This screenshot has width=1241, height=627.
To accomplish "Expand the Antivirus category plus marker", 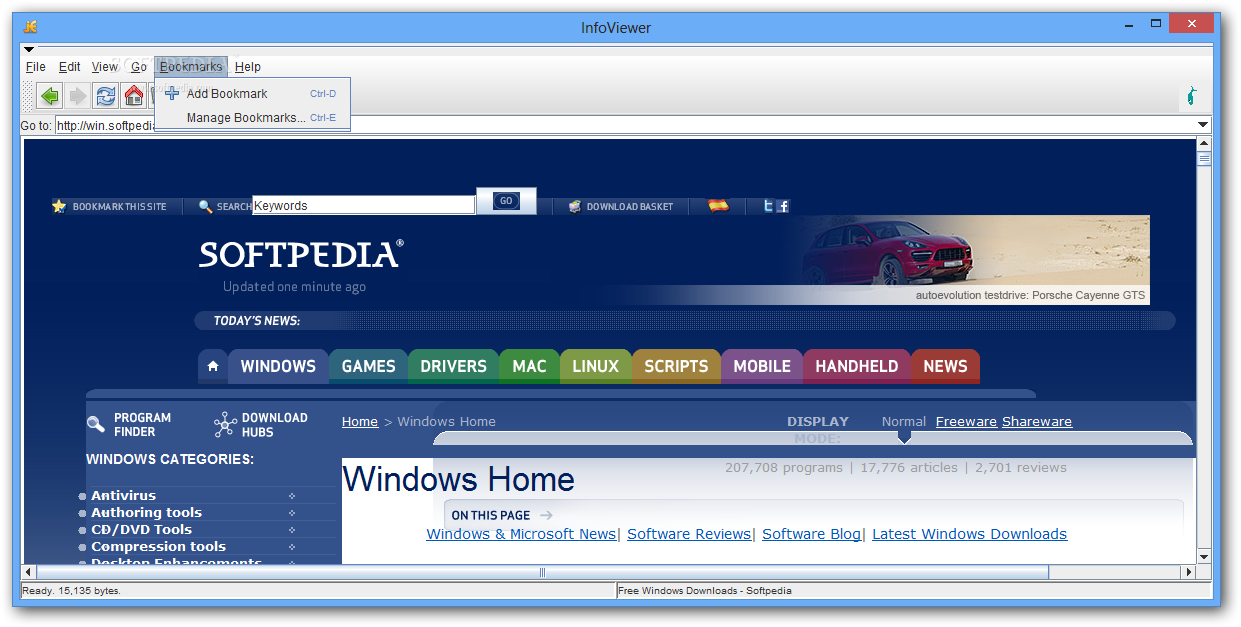I will click(292, 496).
